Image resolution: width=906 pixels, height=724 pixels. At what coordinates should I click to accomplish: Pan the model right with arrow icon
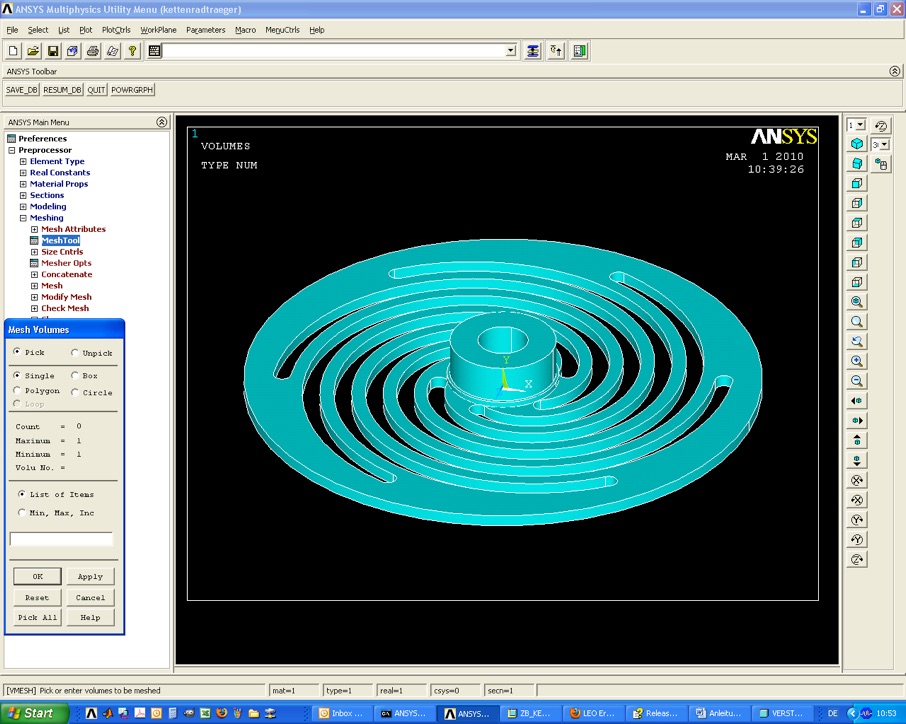coord(857,421)
